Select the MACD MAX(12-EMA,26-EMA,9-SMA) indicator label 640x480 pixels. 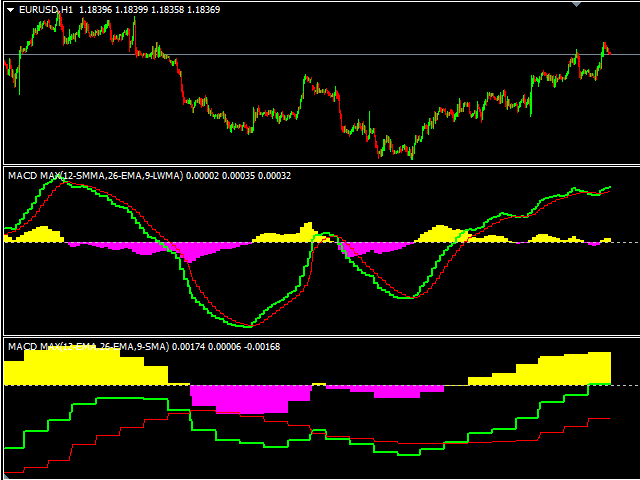point(89,347)
